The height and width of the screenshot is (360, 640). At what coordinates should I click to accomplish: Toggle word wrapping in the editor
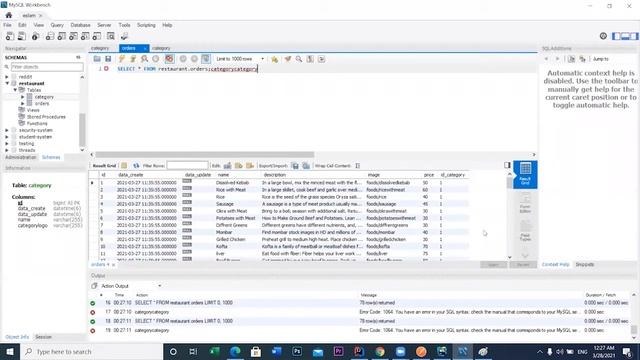(x=322, y=59)
